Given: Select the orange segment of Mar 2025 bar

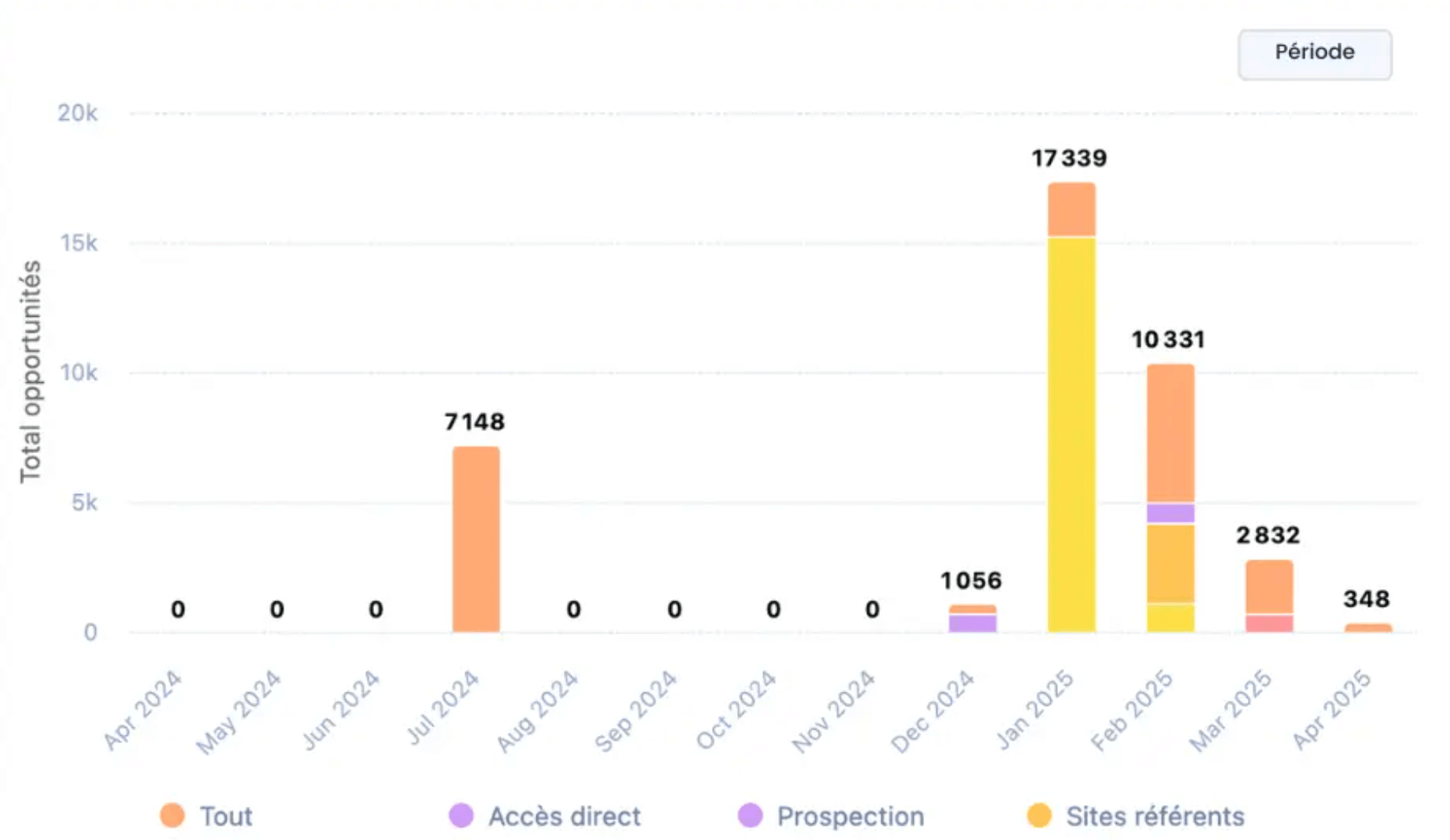Looking at the screenshot, I should (1269, 587).
